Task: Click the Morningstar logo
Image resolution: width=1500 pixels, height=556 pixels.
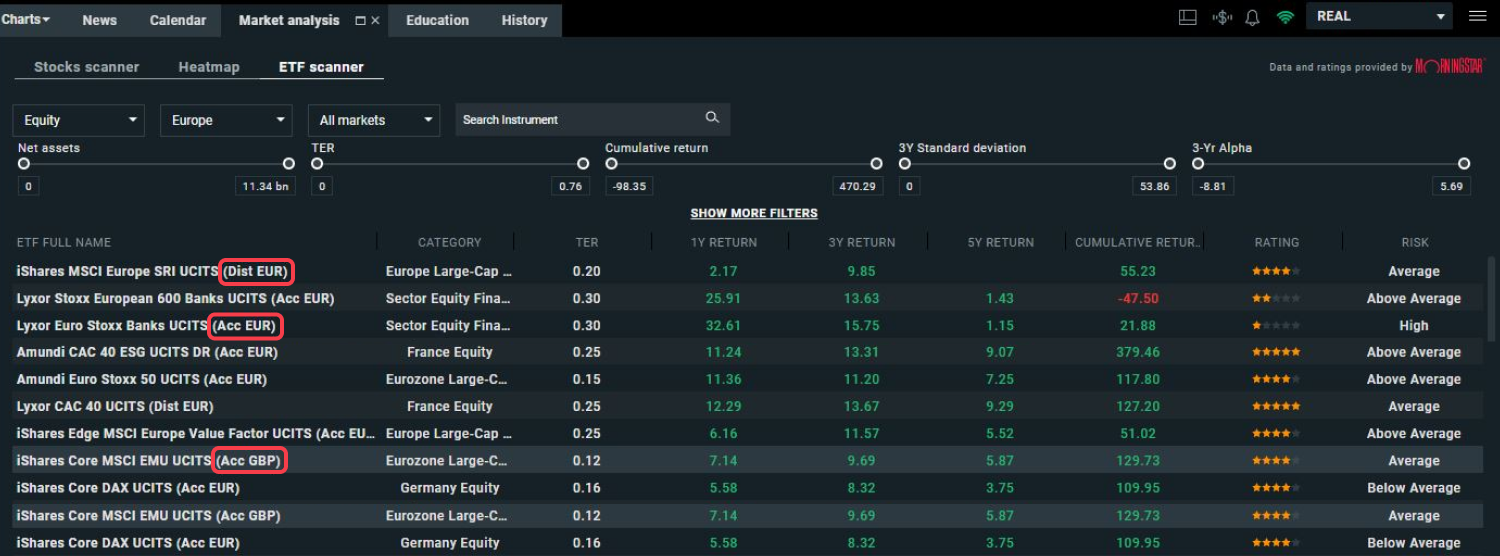Action: click(x=1450, y=67)
